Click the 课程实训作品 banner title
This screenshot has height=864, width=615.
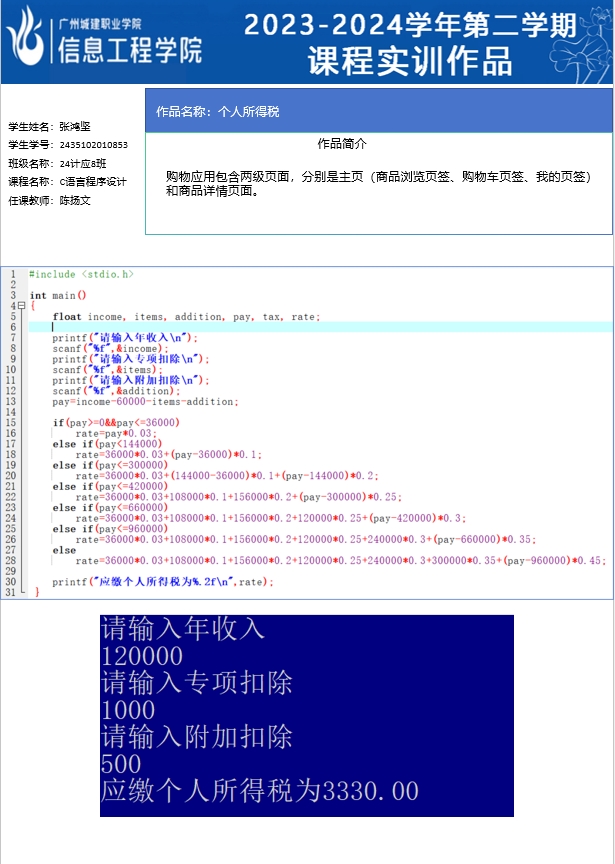410,62
